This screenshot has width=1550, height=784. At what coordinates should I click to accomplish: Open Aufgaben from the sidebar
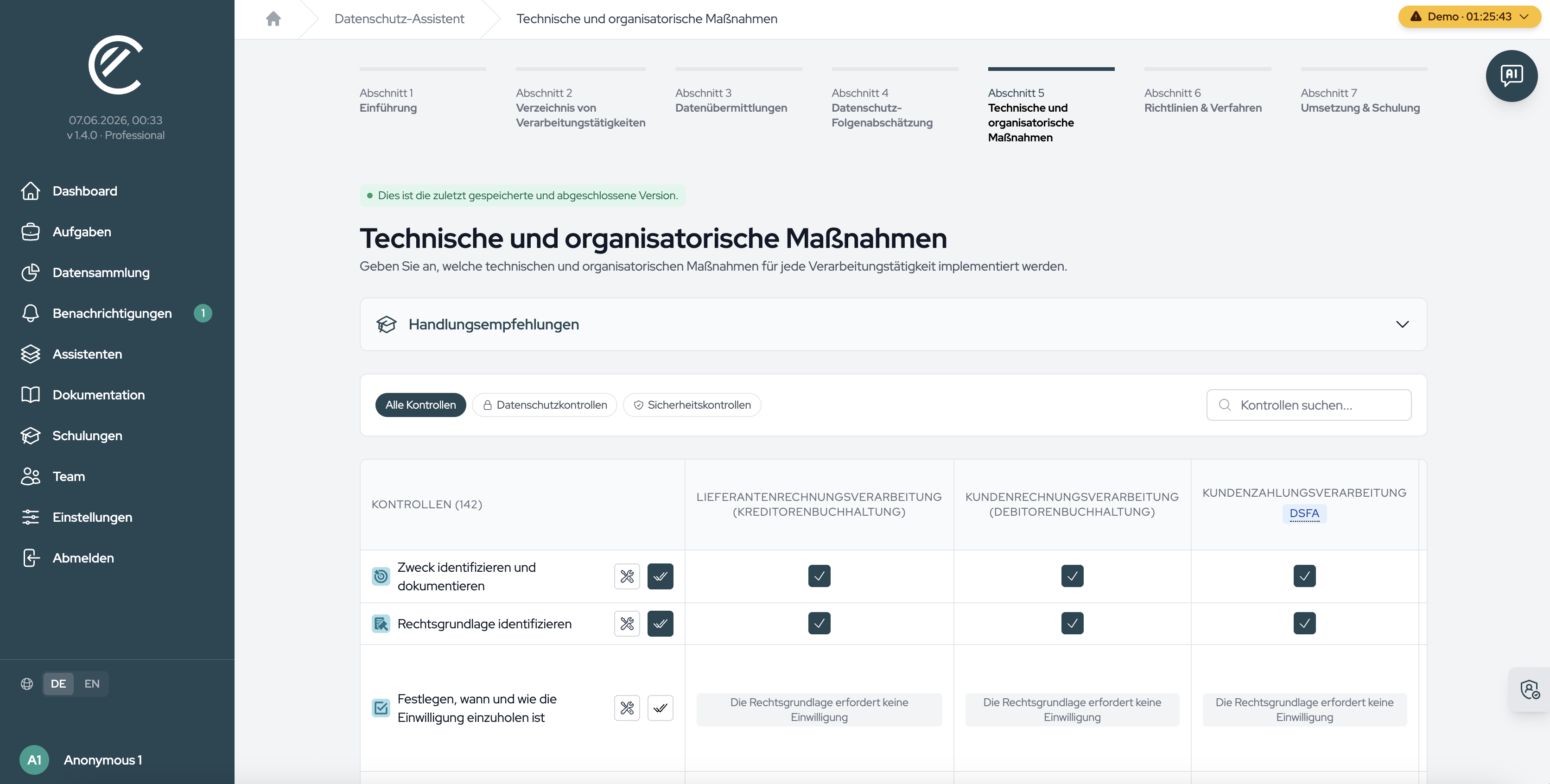(x=81, y=232)
